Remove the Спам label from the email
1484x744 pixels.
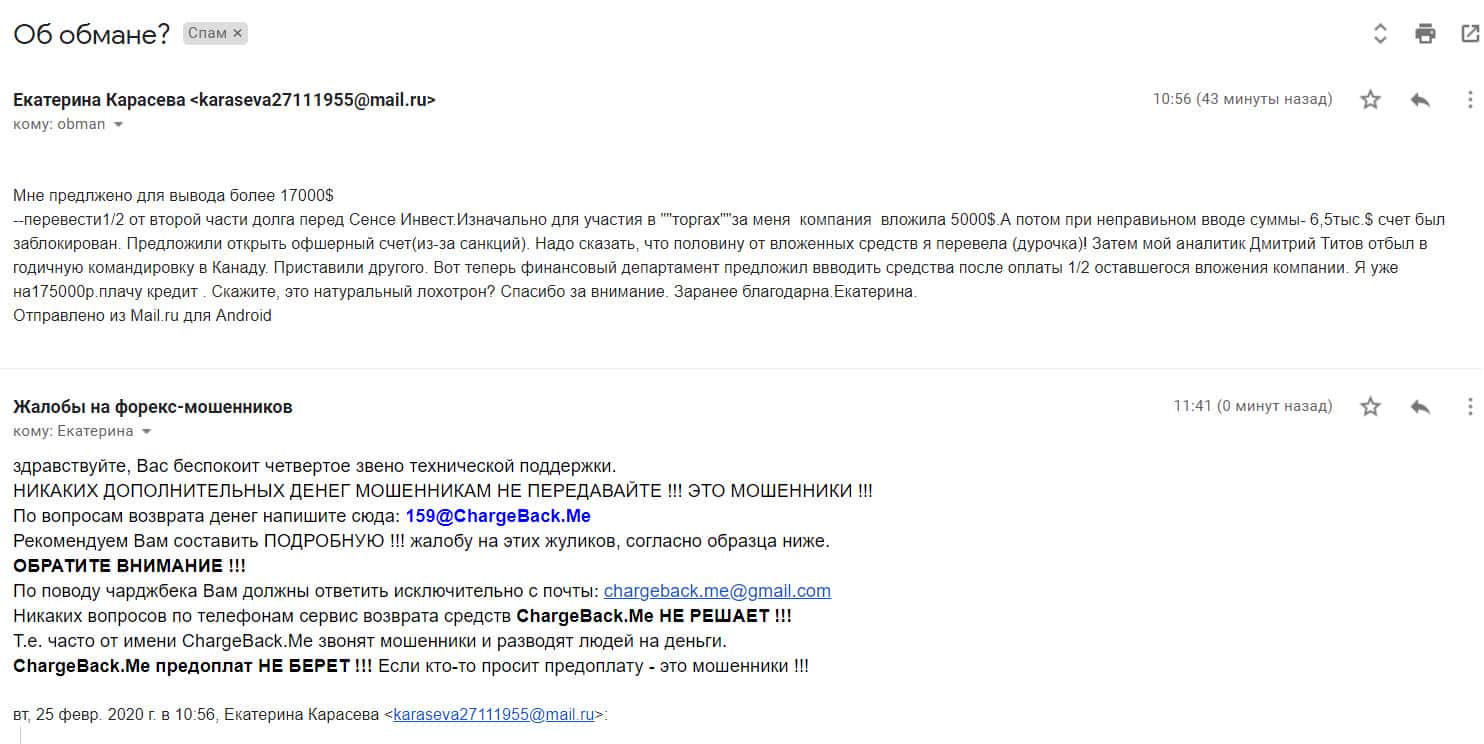coord(238,33)
